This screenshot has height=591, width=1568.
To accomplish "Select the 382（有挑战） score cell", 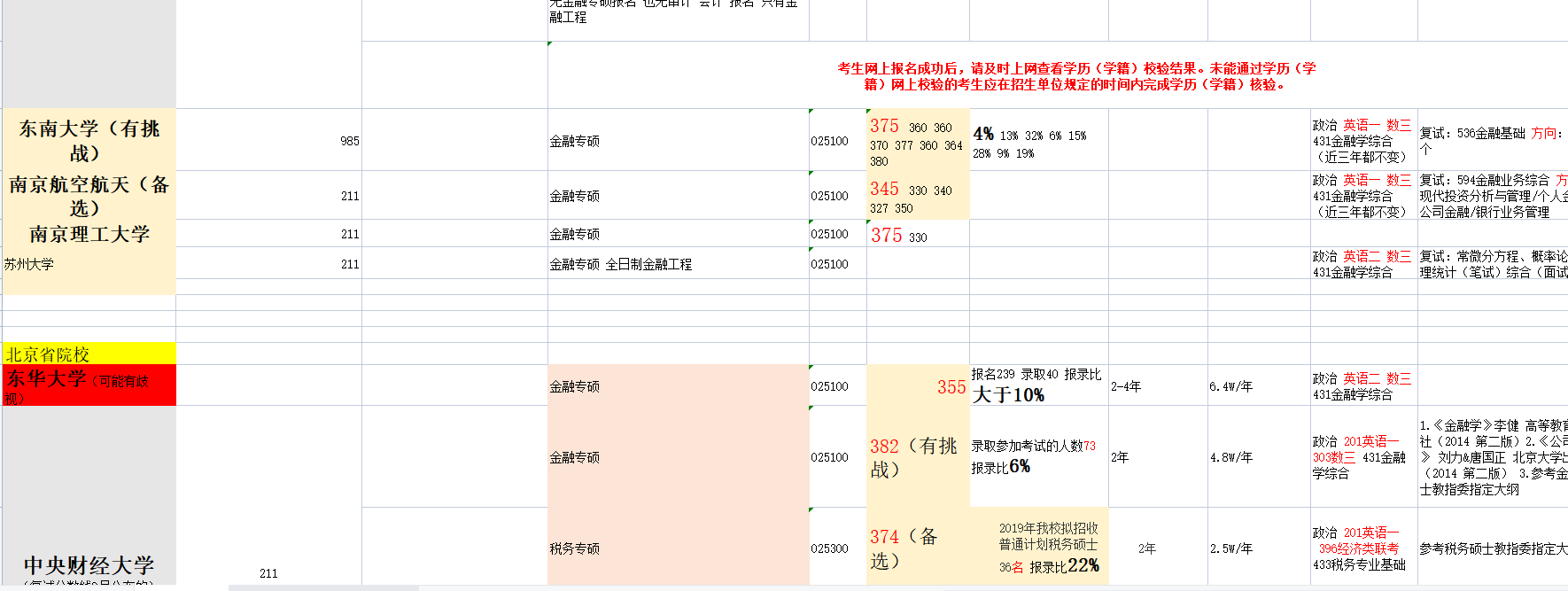I will (x=916, y=457).
